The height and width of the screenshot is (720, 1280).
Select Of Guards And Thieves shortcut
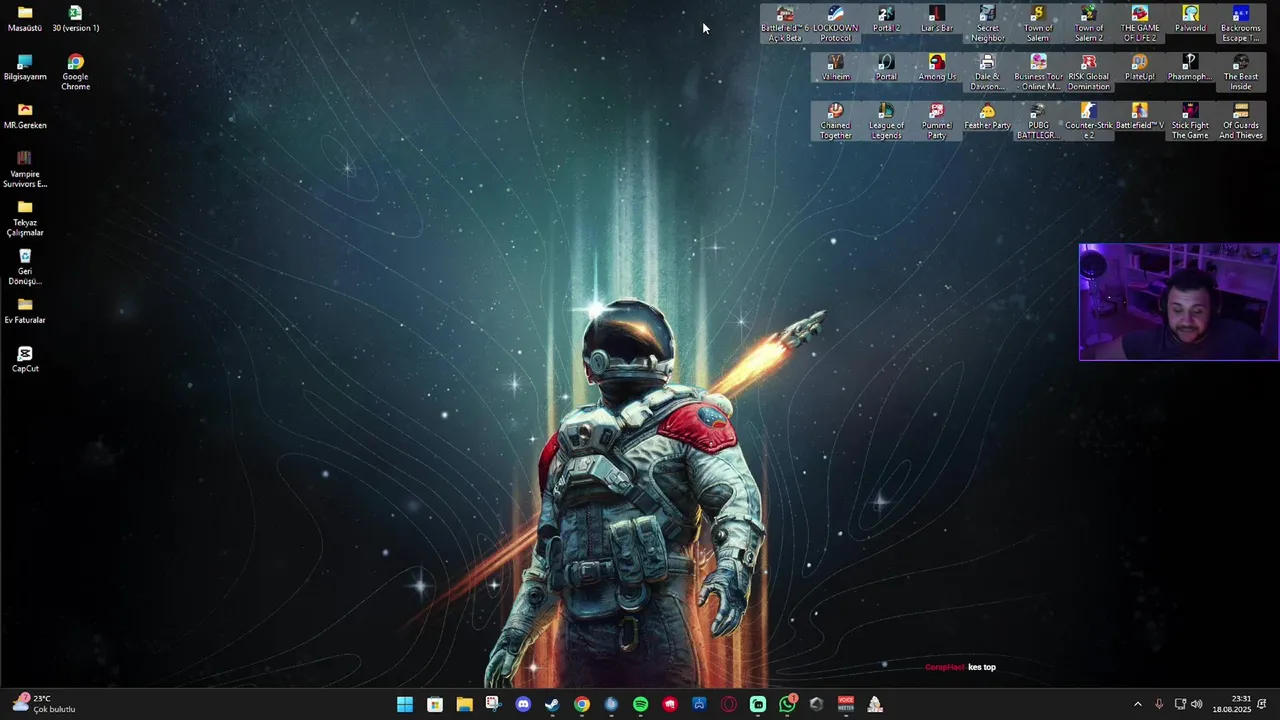pyautogui.click(x=1241, y=121)
